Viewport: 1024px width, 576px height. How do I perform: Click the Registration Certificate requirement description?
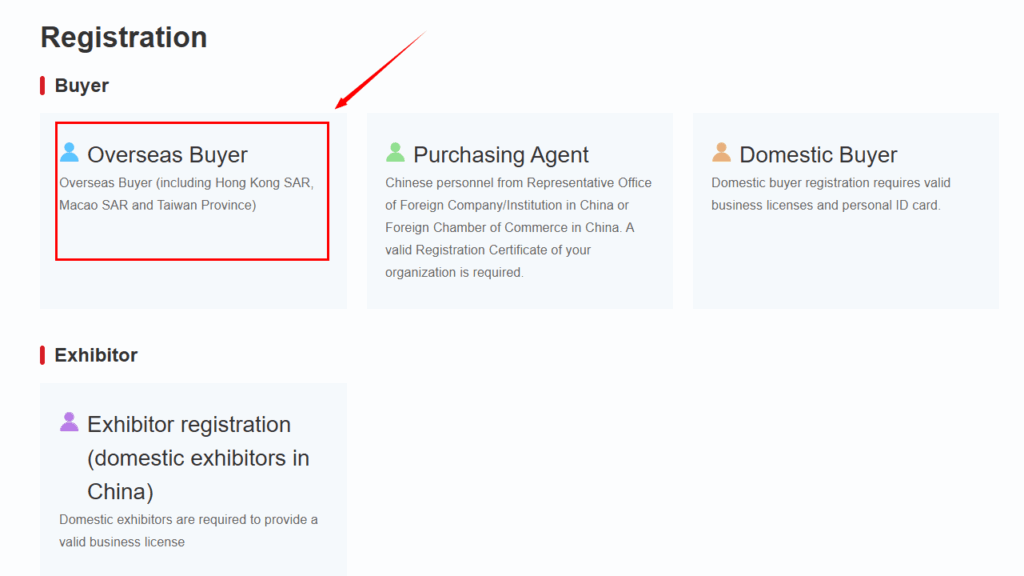click(x=519, y=227)
